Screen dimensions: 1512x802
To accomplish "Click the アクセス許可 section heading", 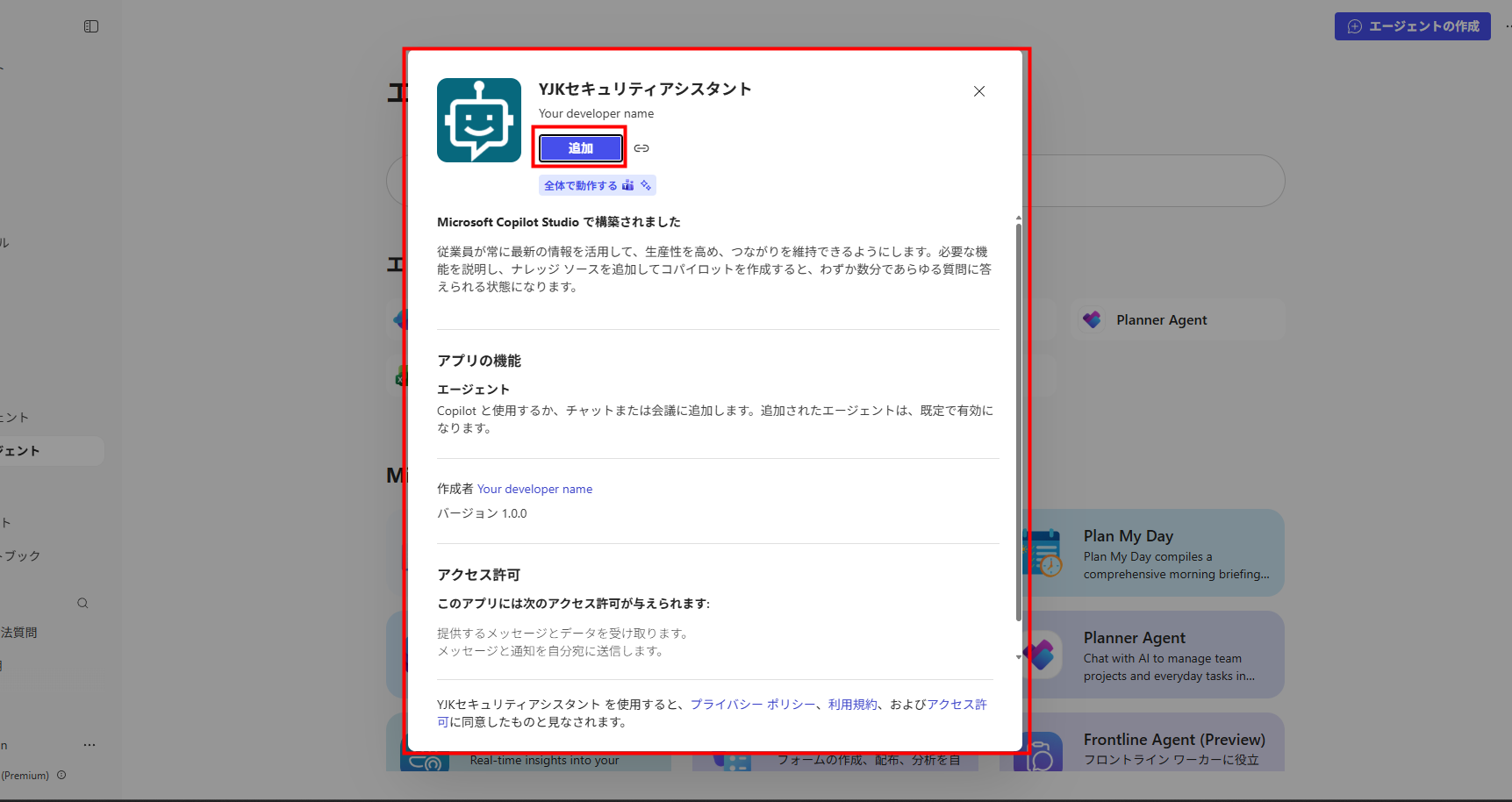I will tap(479, 575).
